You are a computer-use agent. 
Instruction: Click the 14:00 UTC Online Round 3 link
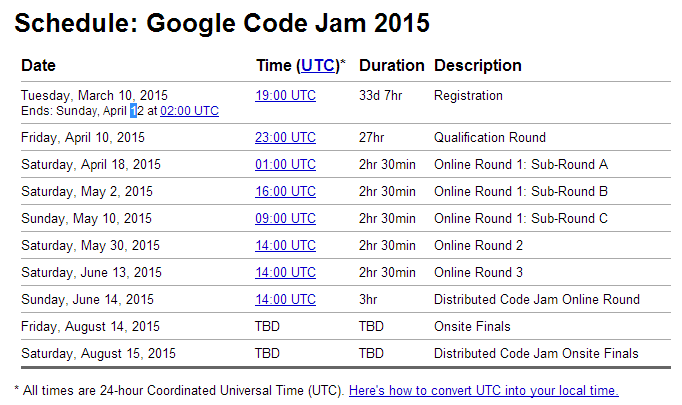[x=285, y=272]
